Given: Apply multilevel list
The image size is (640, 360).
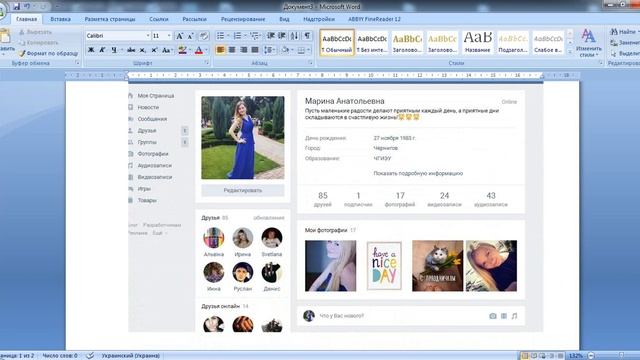Looking at the screenshot, I should click(x=254, y=36).
